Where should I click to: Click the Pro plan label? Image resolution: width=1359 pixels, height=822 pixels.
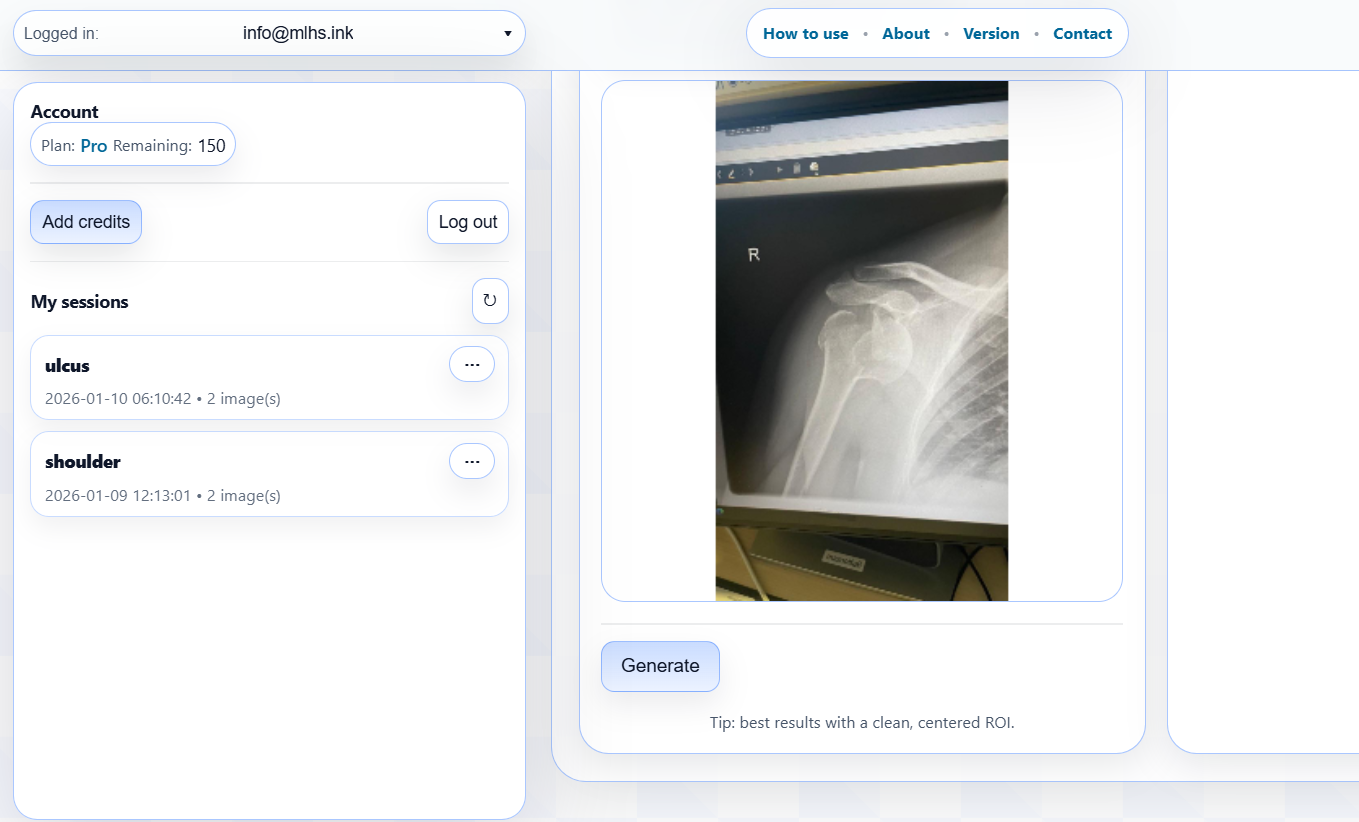point(94,146)
